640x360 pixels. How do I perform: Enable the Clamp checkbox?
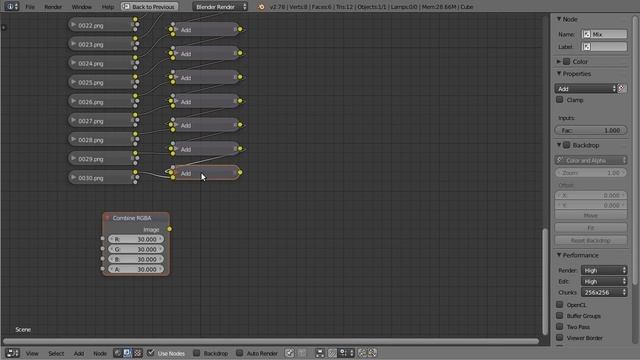point(560,100)
